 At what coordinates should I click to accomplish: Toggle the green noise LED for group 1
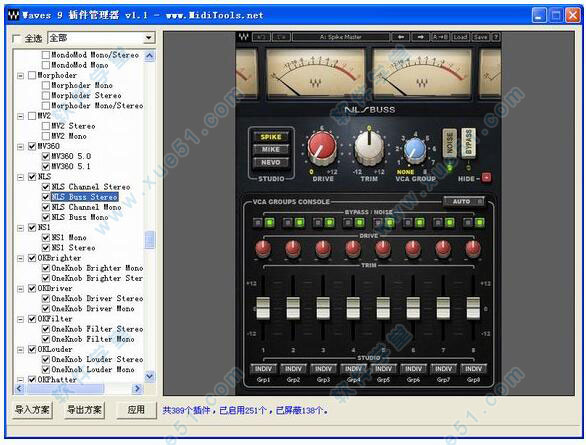[269, 223]
